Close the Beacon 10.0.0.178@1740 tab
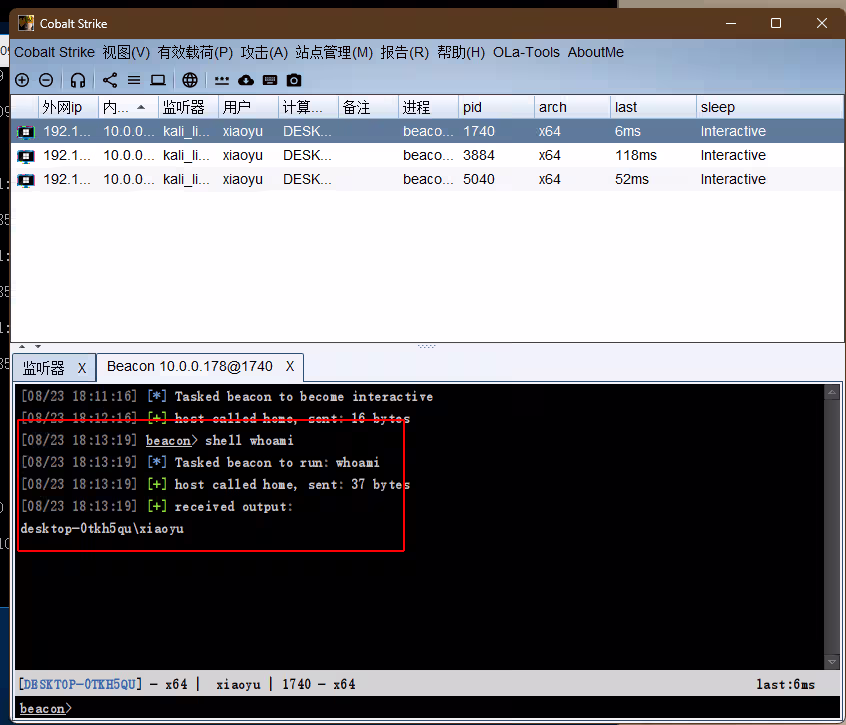 pyautogui.click(x=290, y=367)
